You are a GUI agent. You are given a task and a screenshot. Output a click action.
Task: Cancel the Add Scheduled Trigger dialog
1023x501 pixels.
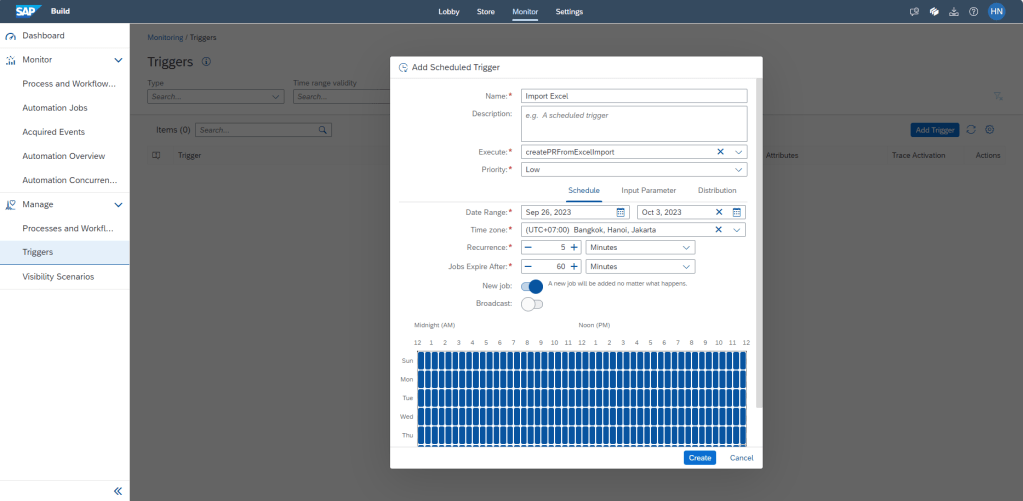(x=741, y=458)
